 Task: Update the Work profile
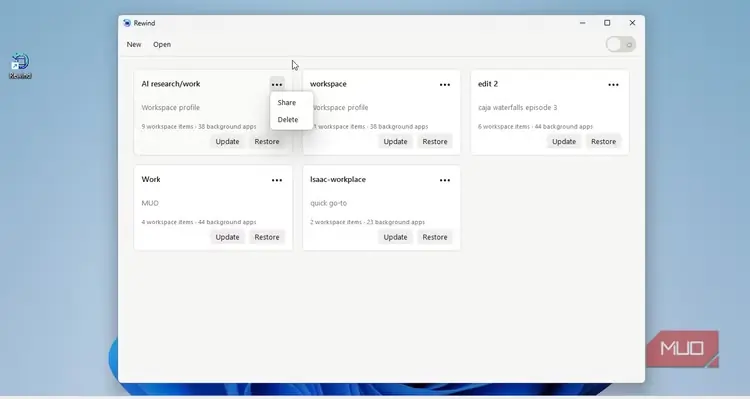click(x=227, y=237)
